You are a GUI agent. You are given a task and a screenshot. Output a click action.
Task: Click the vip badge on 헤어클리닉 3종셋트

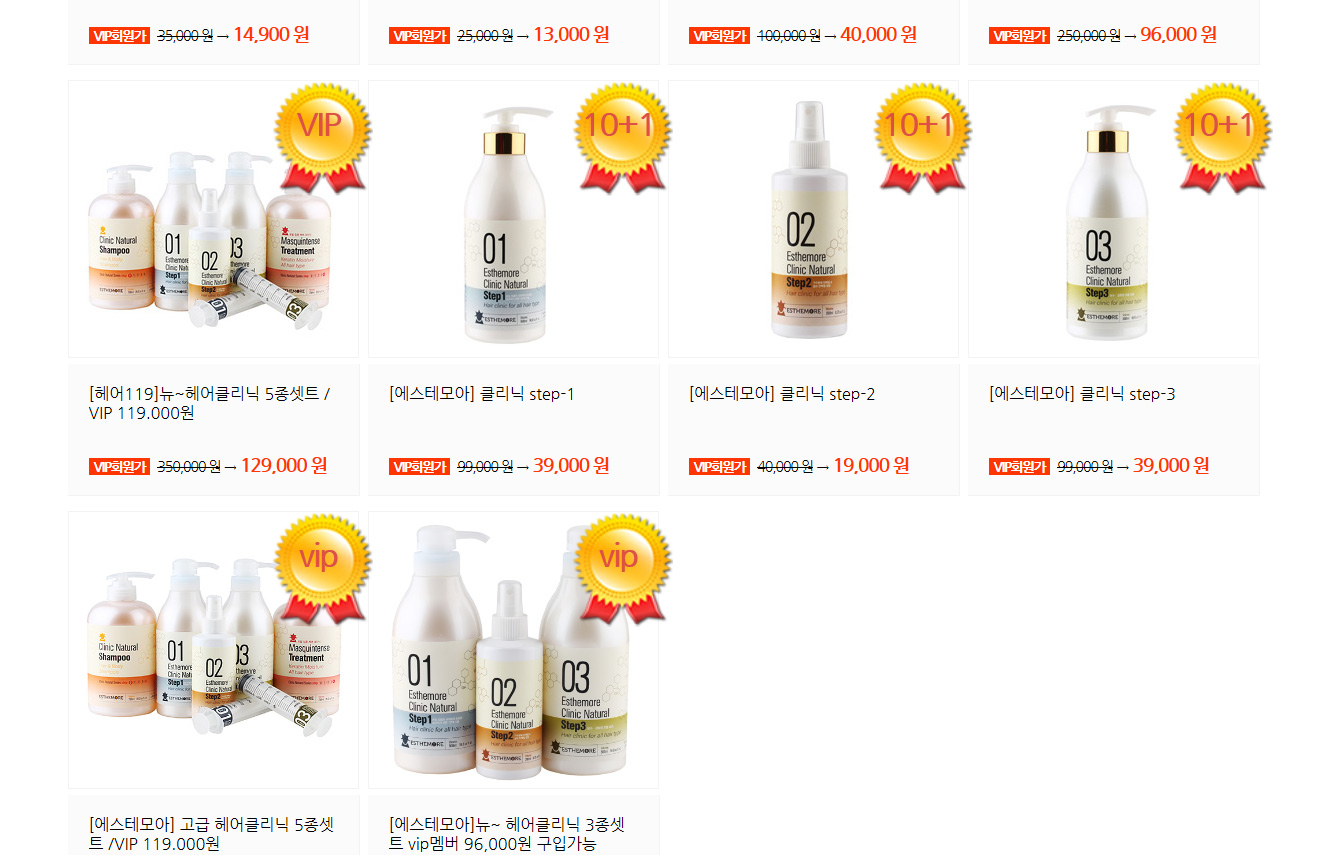coord(622,568)
